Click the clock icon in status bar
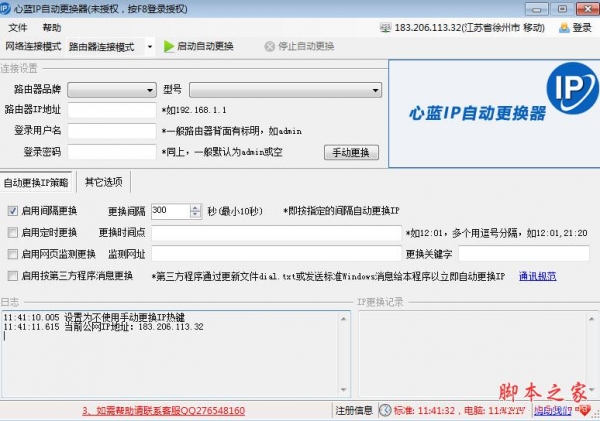This screenshot has width=600, height=421. point(385,410)
